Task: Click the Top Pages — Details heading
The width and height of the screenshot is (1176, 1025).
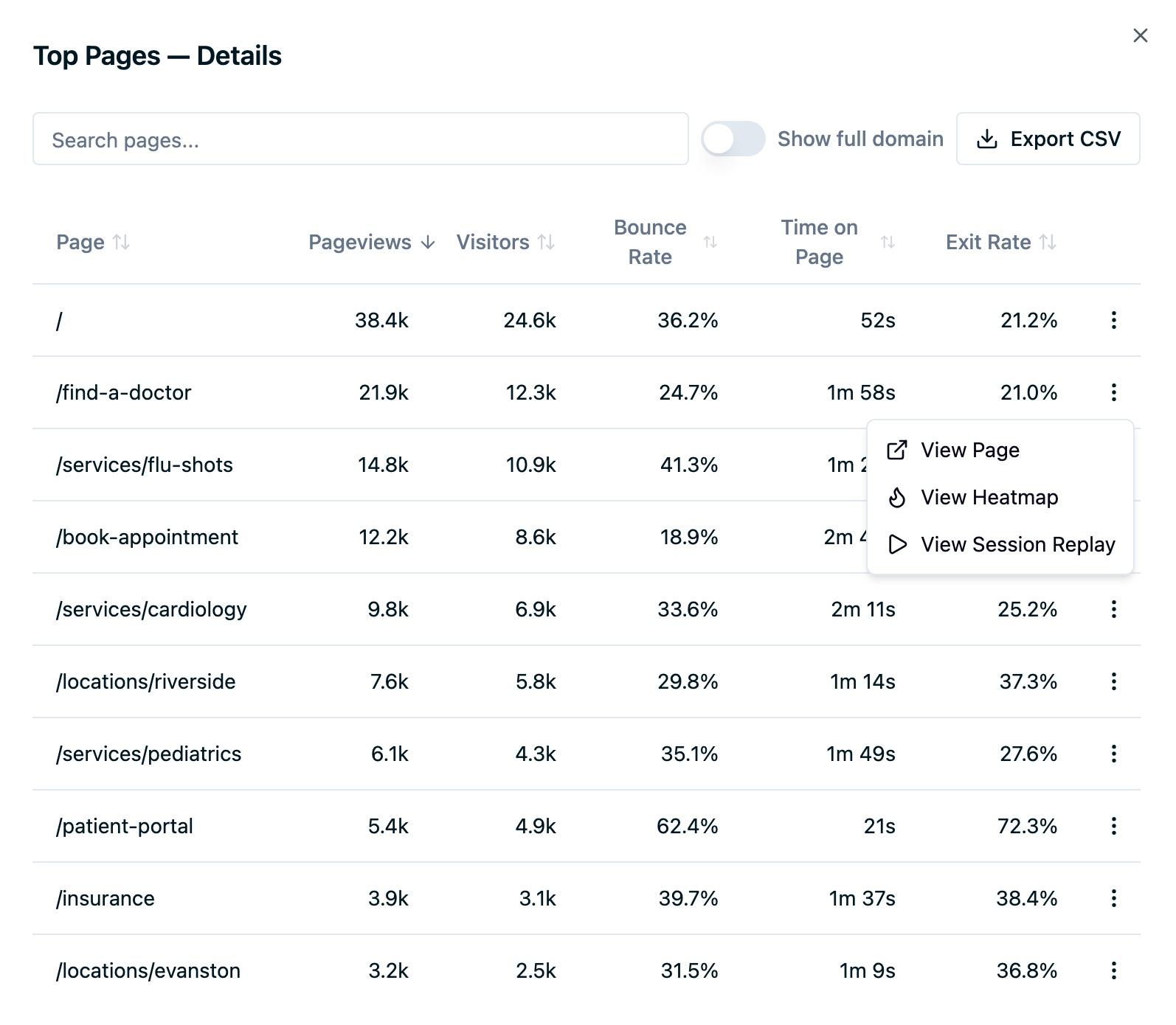Action: point(157,55)
